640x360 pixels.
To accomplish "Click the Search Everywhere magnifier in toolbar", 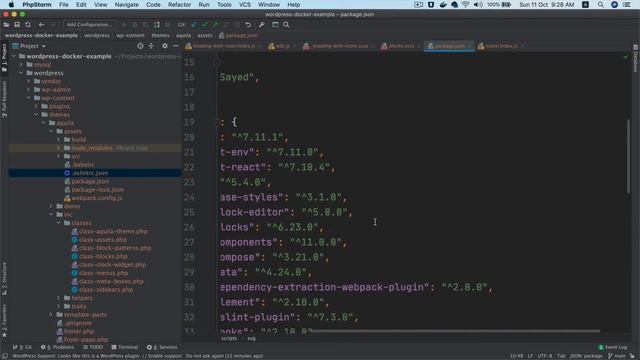I will click(x=286, y=25).
